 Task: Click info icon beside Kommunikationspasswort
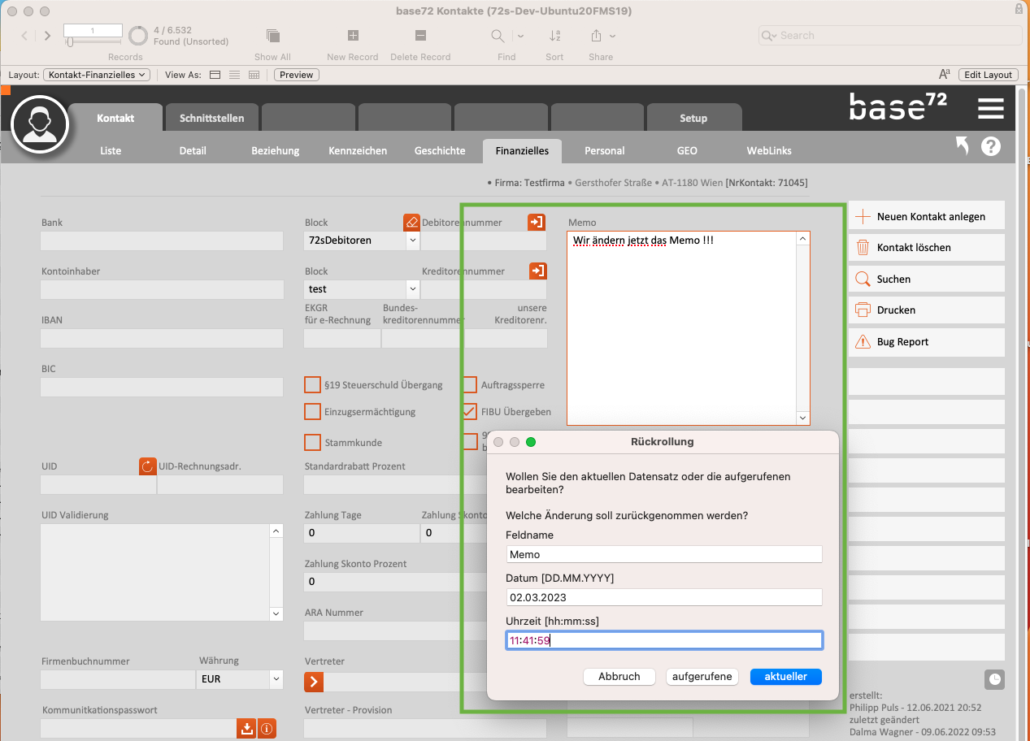[x=267, y=728]
